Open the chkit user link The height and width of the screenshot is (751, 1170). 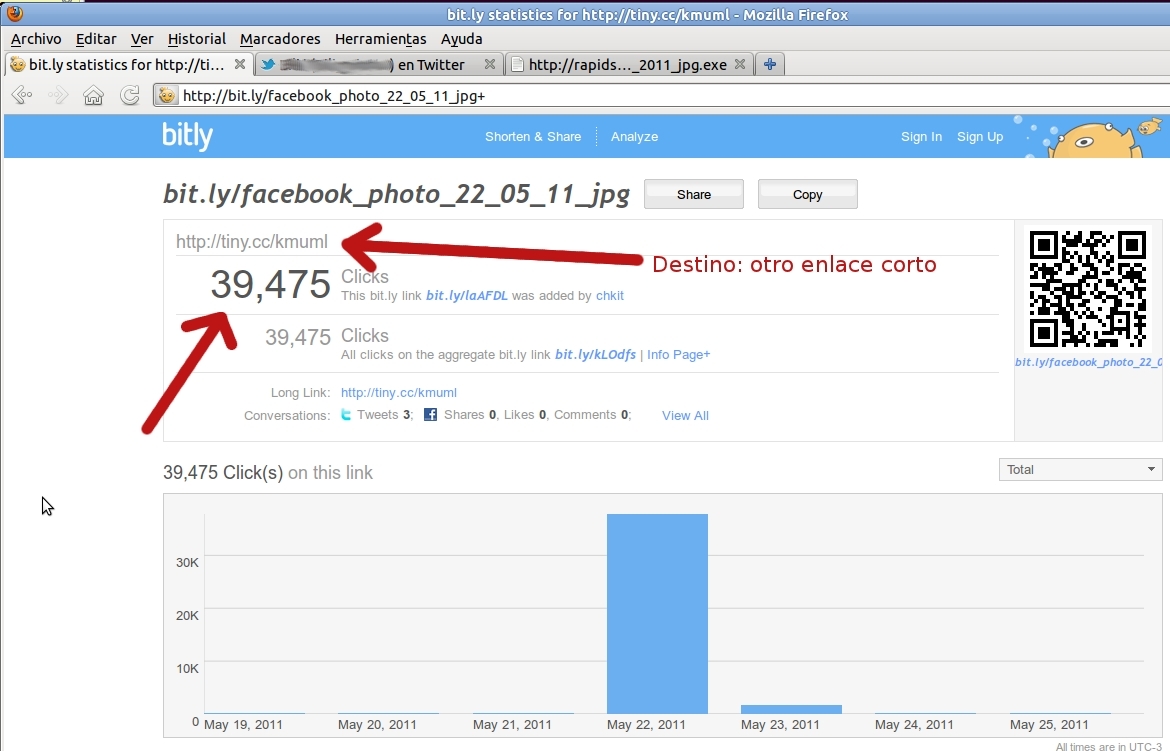point(610,296)
